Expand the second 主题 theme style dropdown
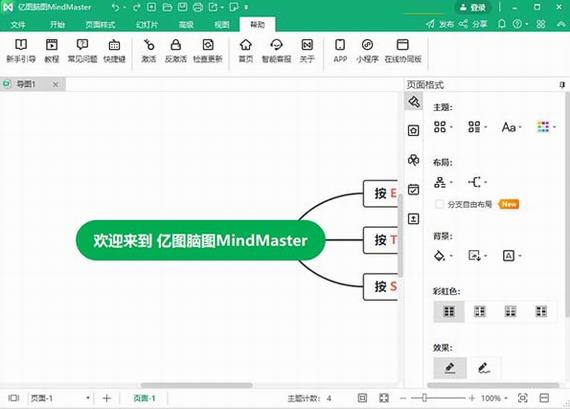The width and height of the screenshot is (570, 409). (477, 127)
